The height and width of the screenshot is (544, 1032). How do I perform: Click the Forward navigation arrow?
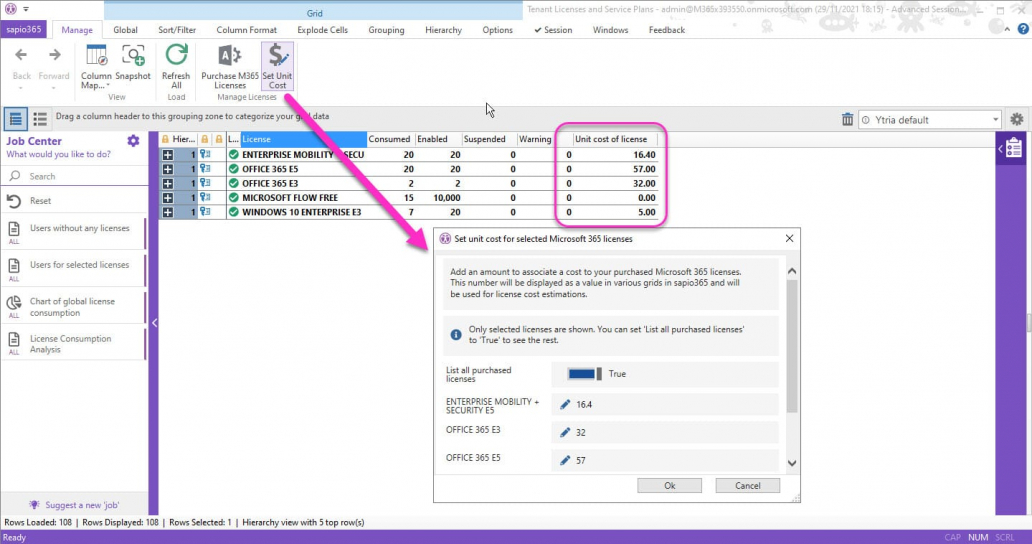(54, 55)
